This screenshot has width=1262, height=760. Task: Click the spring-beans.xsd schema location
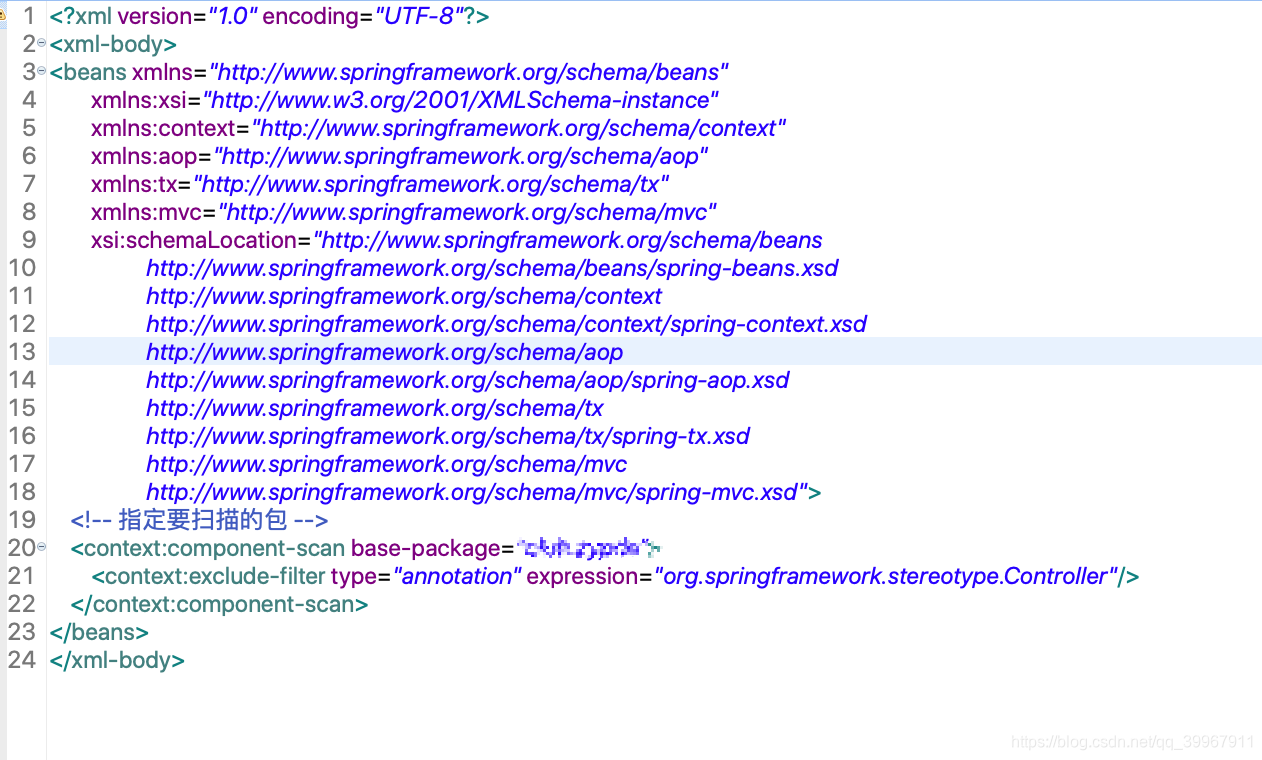[492, 268]
